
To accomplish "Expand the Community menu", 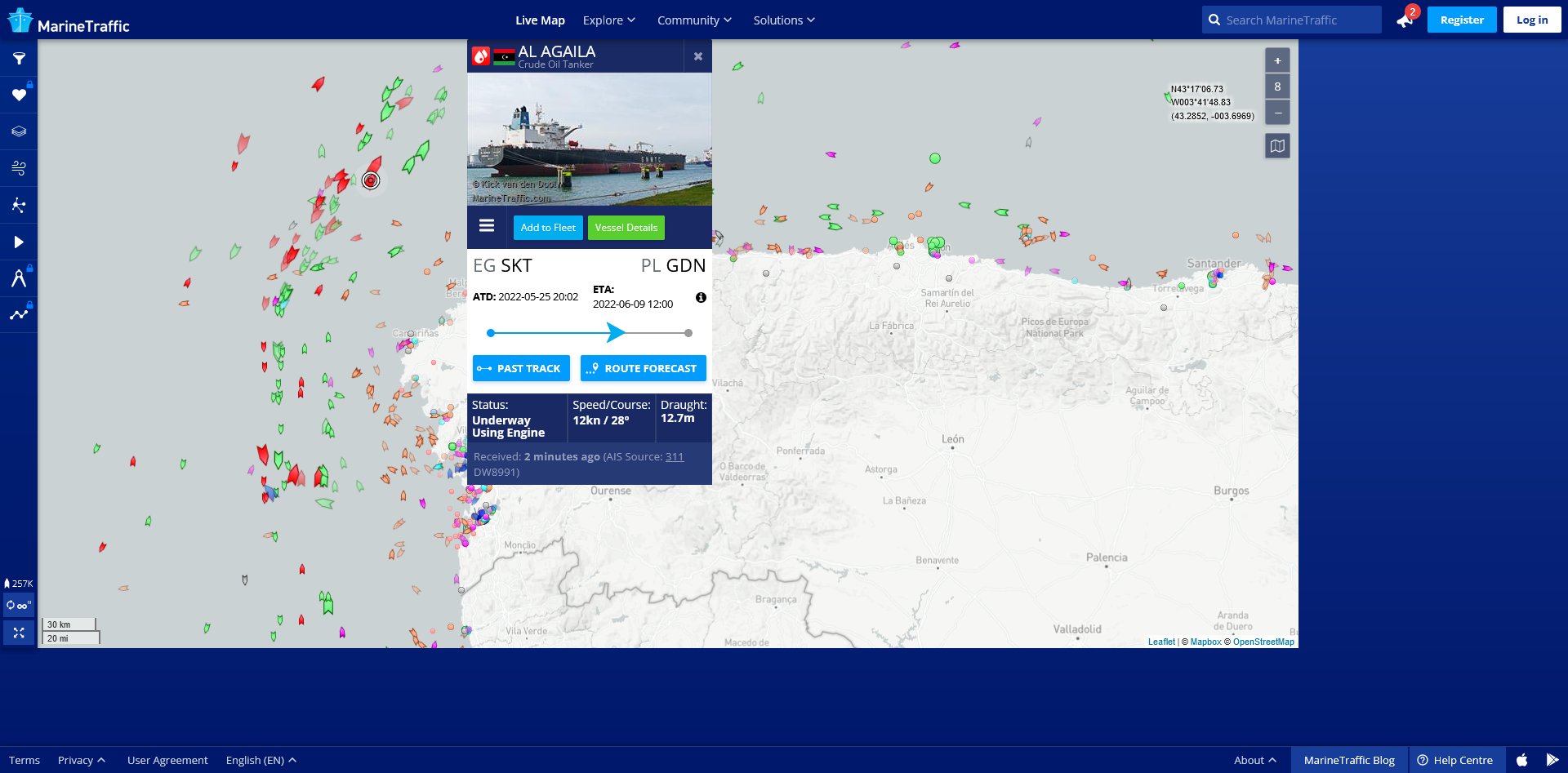I will [694, 20].
